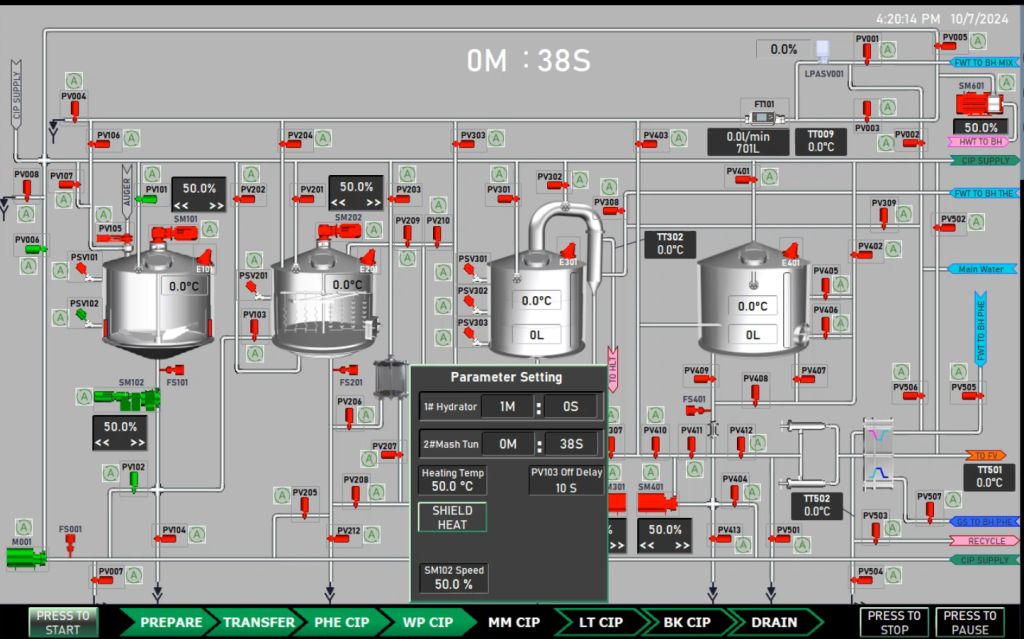This screenshot has width=1024, height=639.
Task: Edit 2#Mash Tun seconds field
Action: pos(571,444)
